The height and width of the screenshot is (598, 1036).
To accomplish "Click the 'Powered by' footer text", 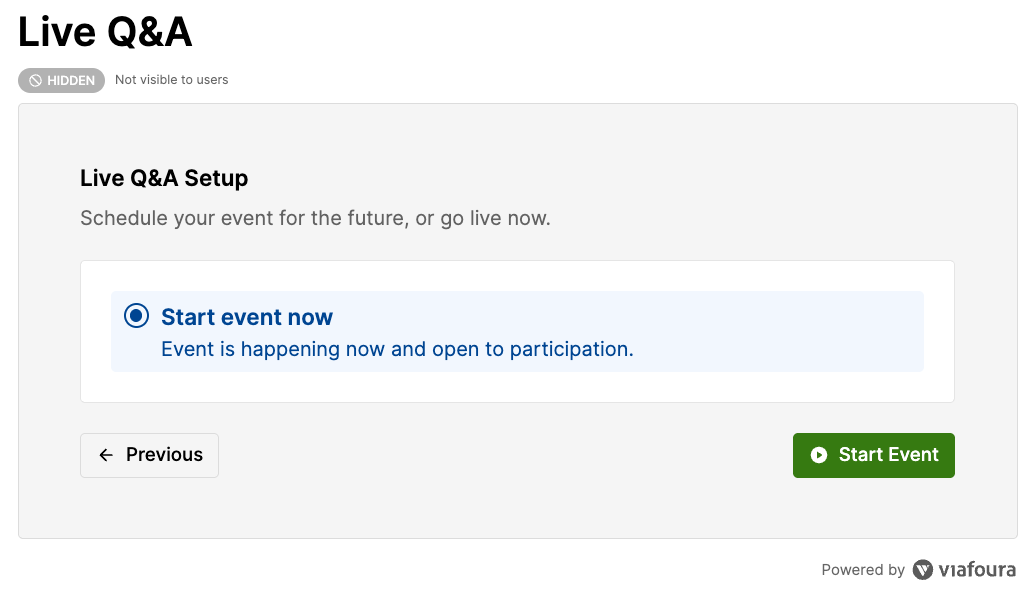I will [863, 570].
